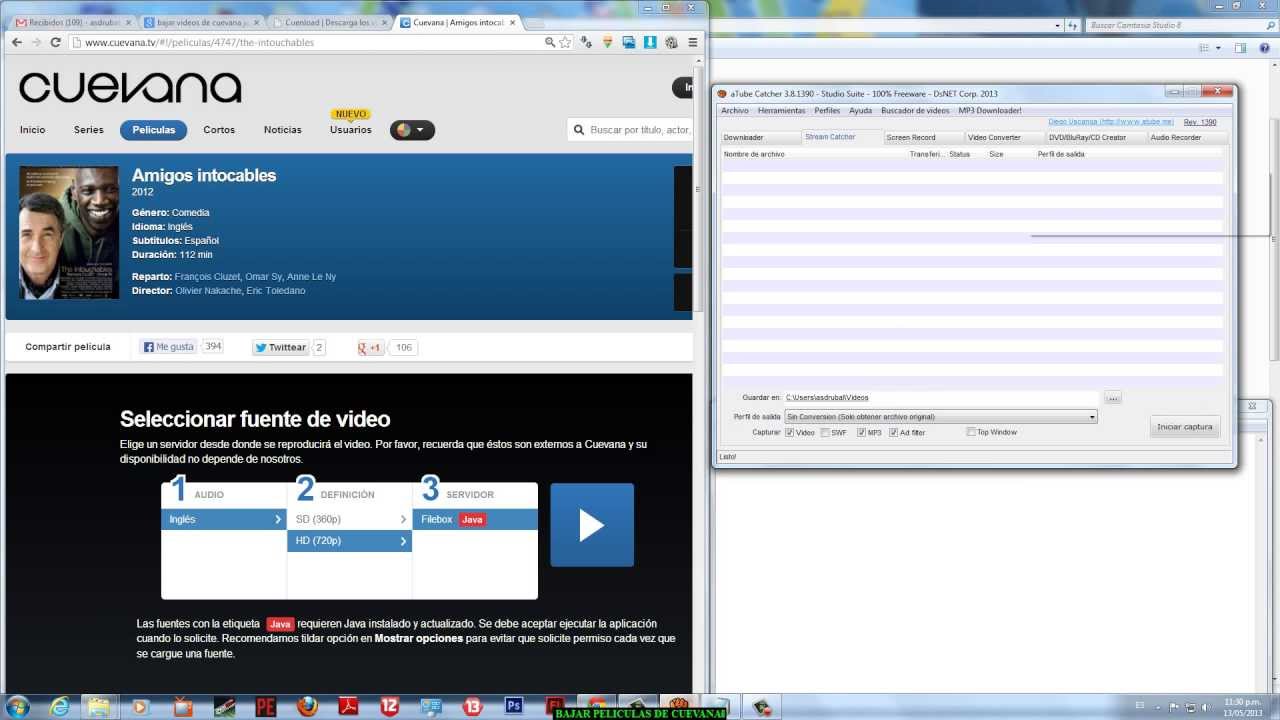Open Ayuda menu in aTube Catcher
Image resolution: width=1280 pixels, height=720 pixels.
860,111
